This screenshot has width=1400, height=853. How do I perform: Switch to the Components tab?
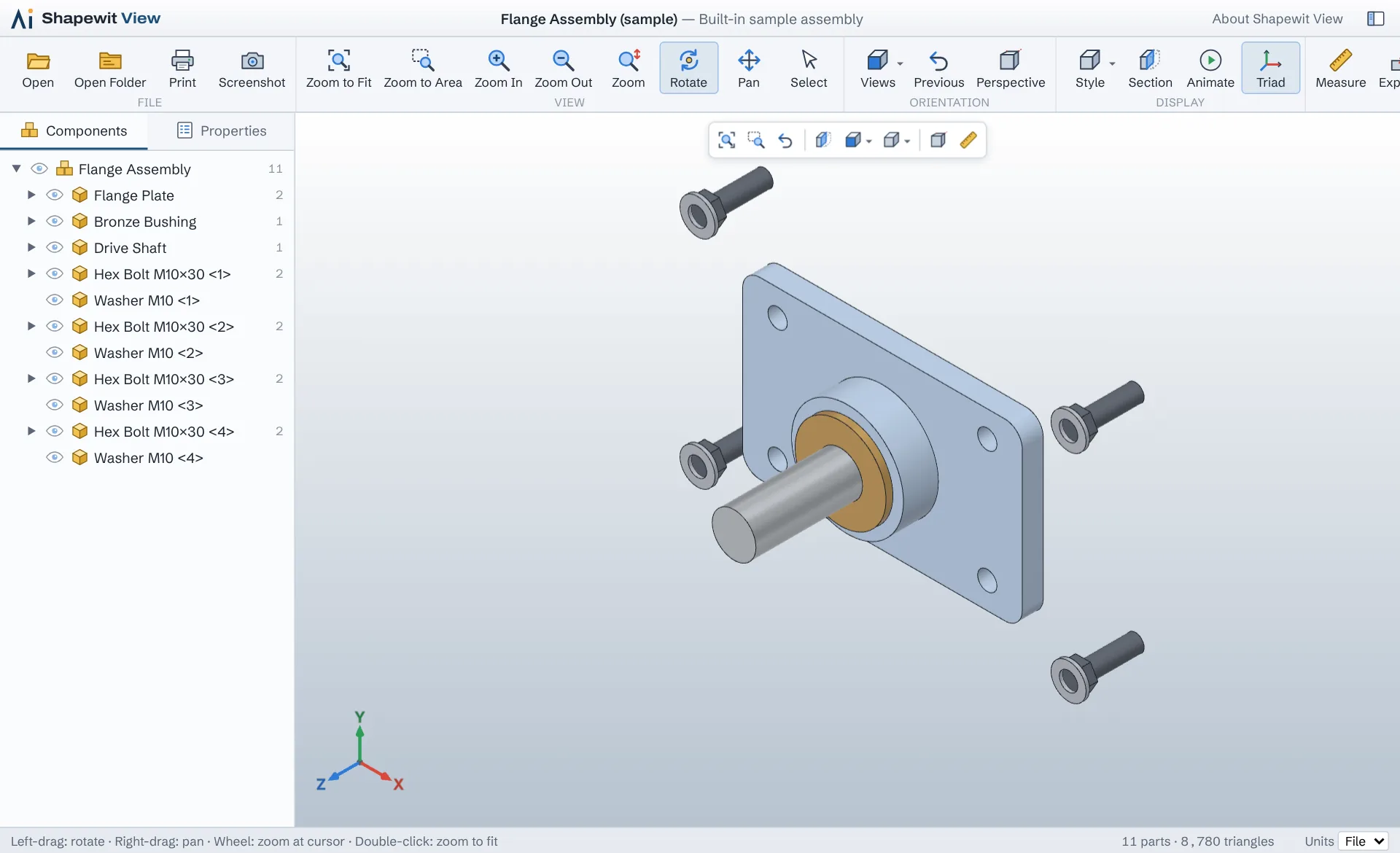pyautogui.click(x=74, y=131)
